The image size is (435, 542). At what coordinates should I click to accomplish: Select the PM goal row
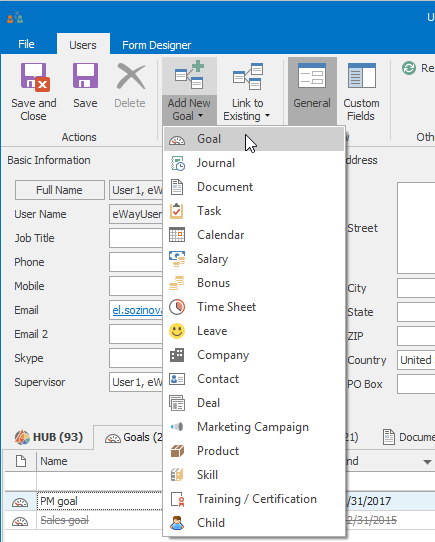click(83, 501)
